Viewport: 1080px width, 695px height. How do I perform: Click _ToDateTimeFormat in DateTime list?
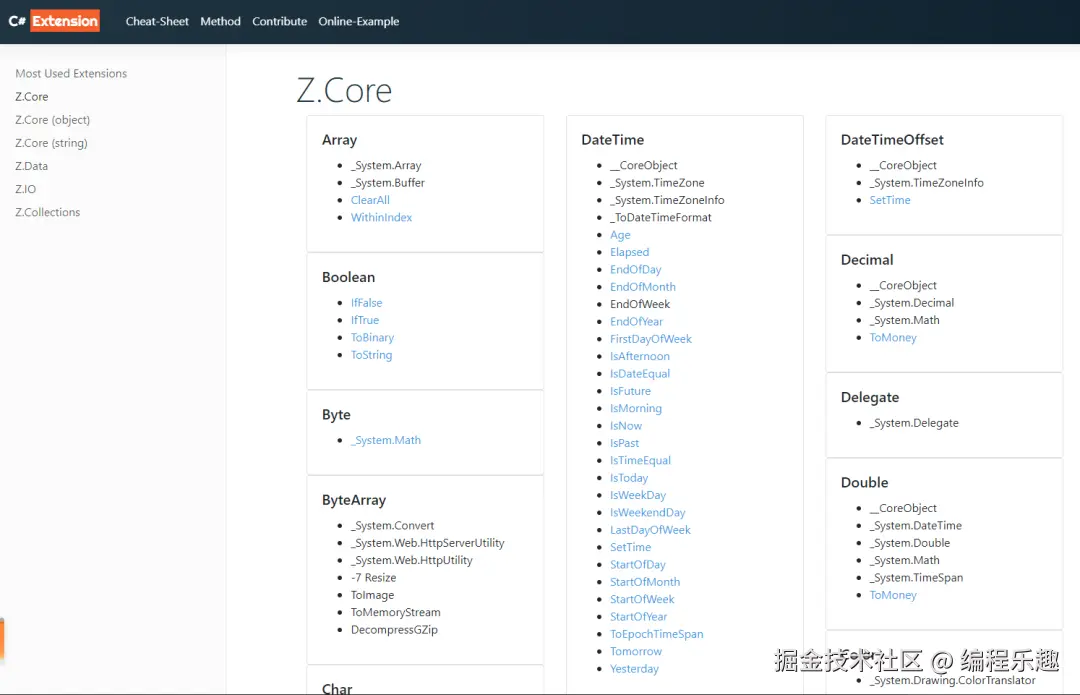[661, 218]
